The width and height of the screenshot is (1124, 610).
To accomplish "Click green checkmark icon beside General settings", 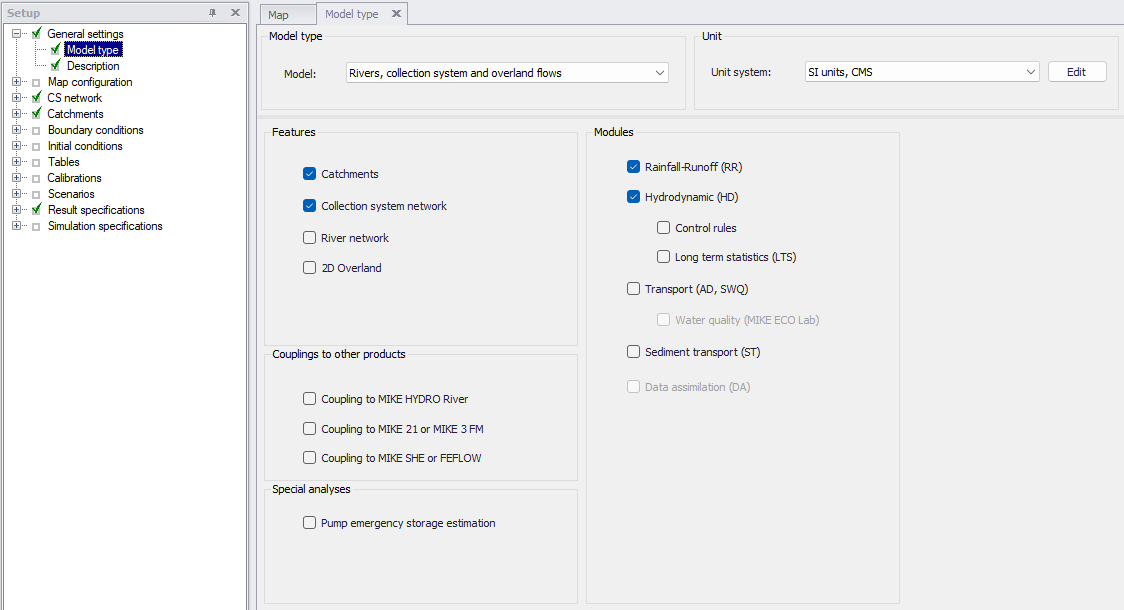I will tap(37, 33).
